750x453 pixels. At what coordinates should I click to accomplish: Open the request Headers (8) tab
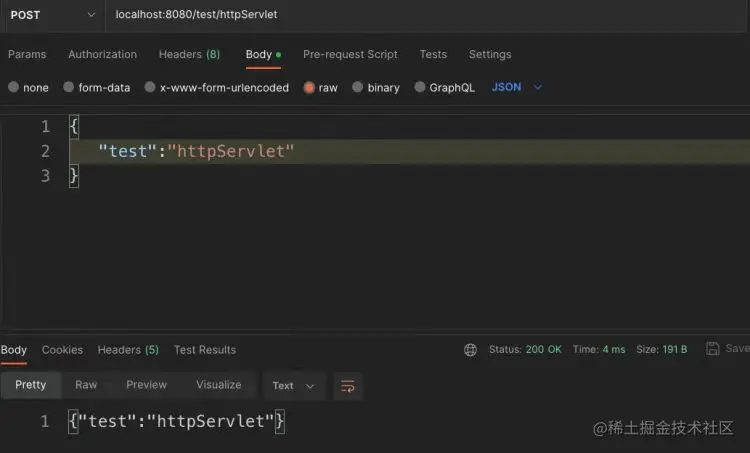[x=189, y=55]
